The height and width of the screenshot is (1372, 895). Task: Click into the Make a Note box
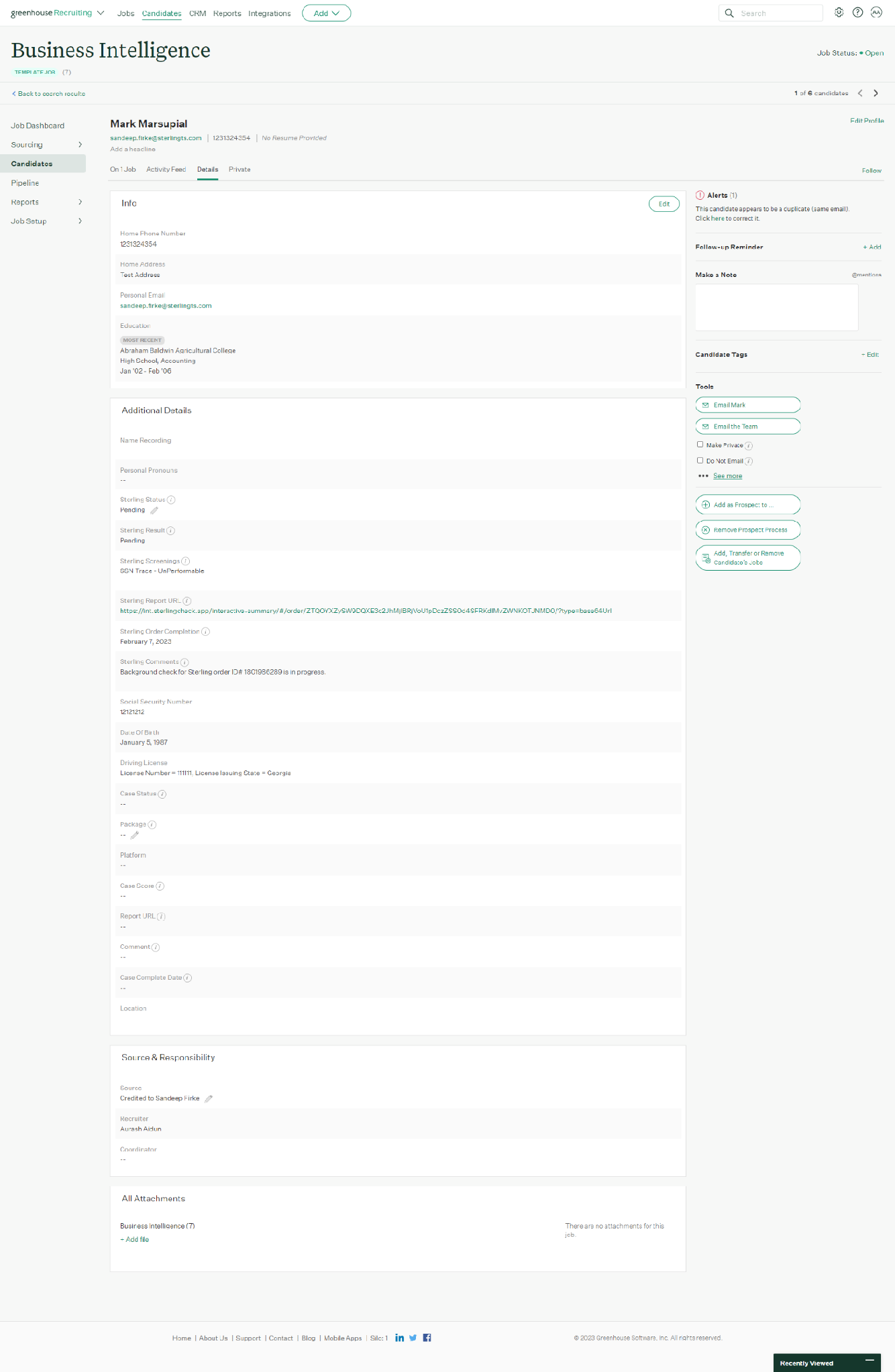pyautogui.click(x=777, y=307)
